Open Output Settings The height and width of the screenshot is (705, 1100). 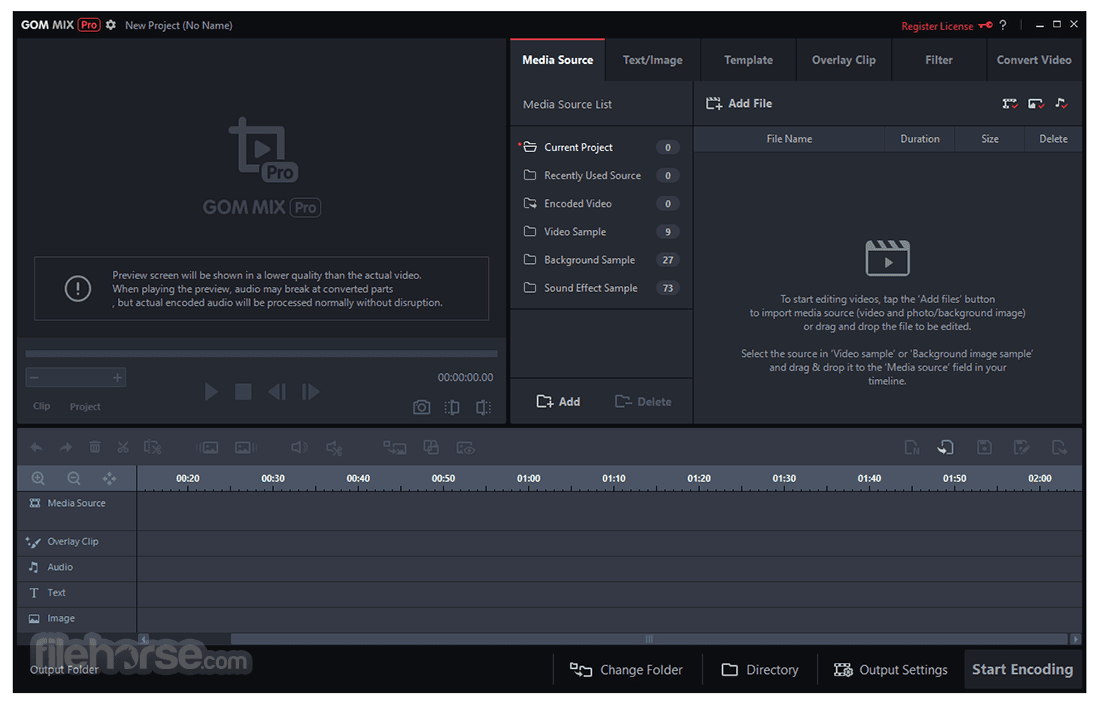point(890,670)
